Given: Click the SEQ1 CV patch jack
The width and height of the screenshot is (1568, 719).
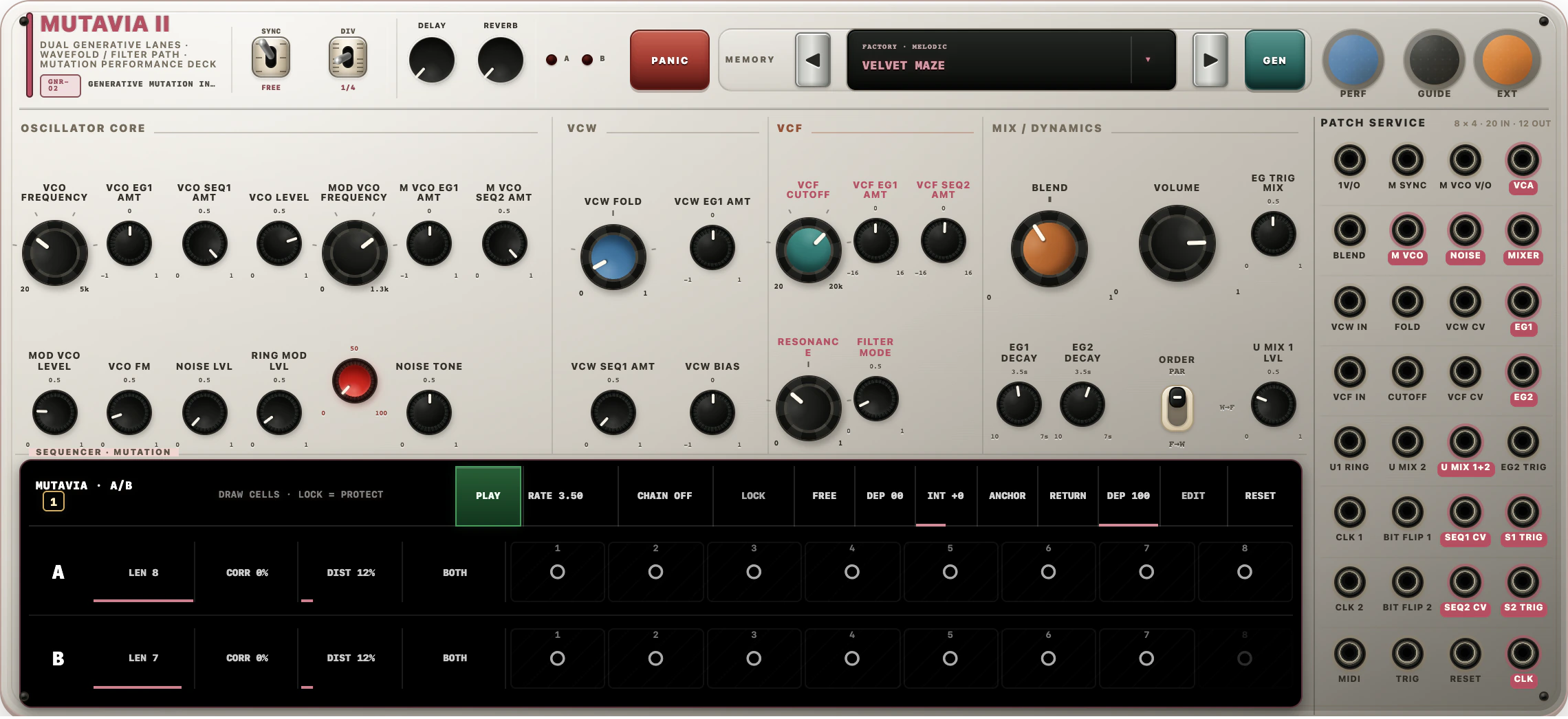Looking at the screenshot, I should (x=1465, y=512).
